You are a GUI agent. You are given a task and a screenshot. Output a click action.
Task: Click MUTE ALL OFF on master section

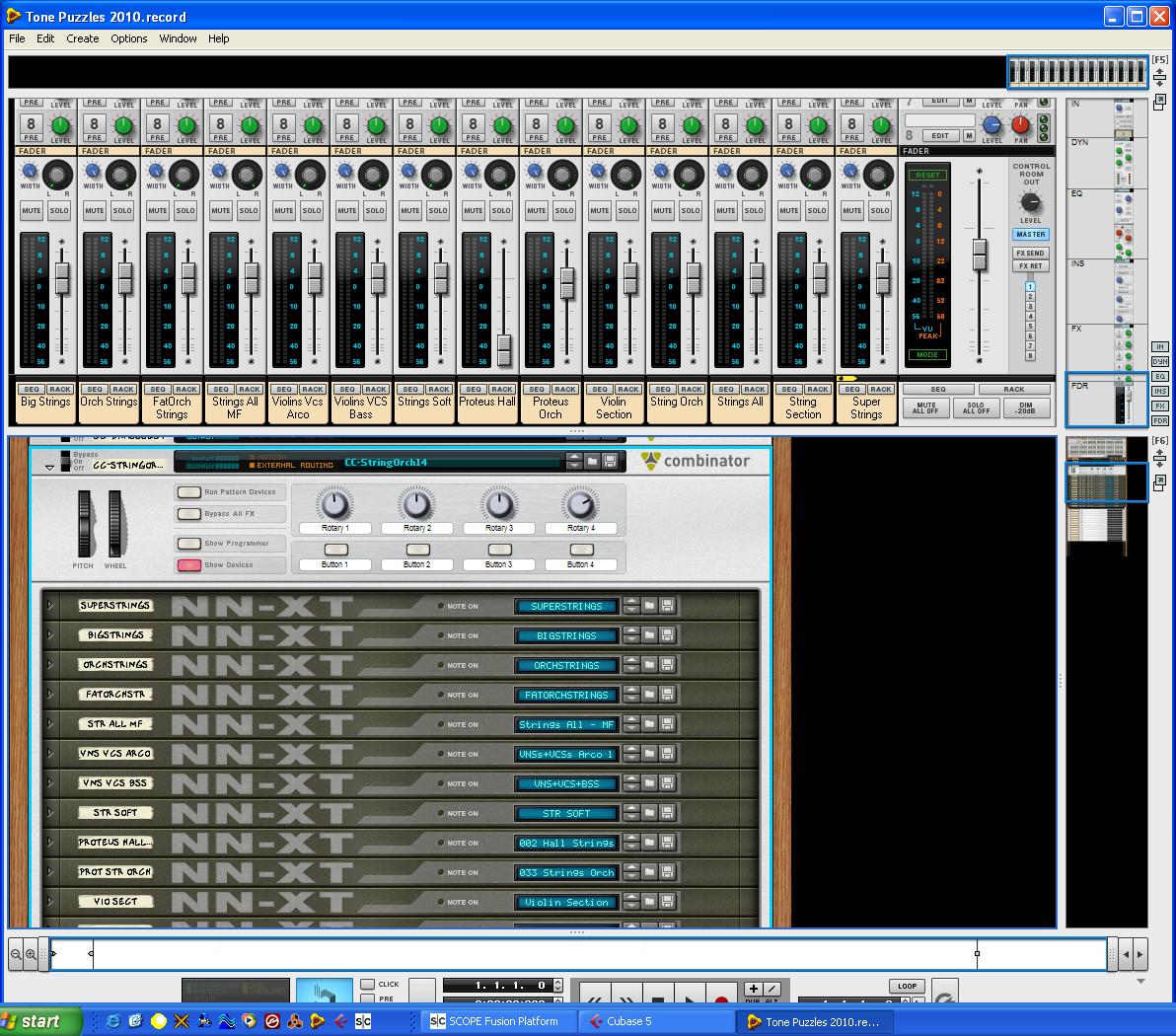(x=925, y=408)
